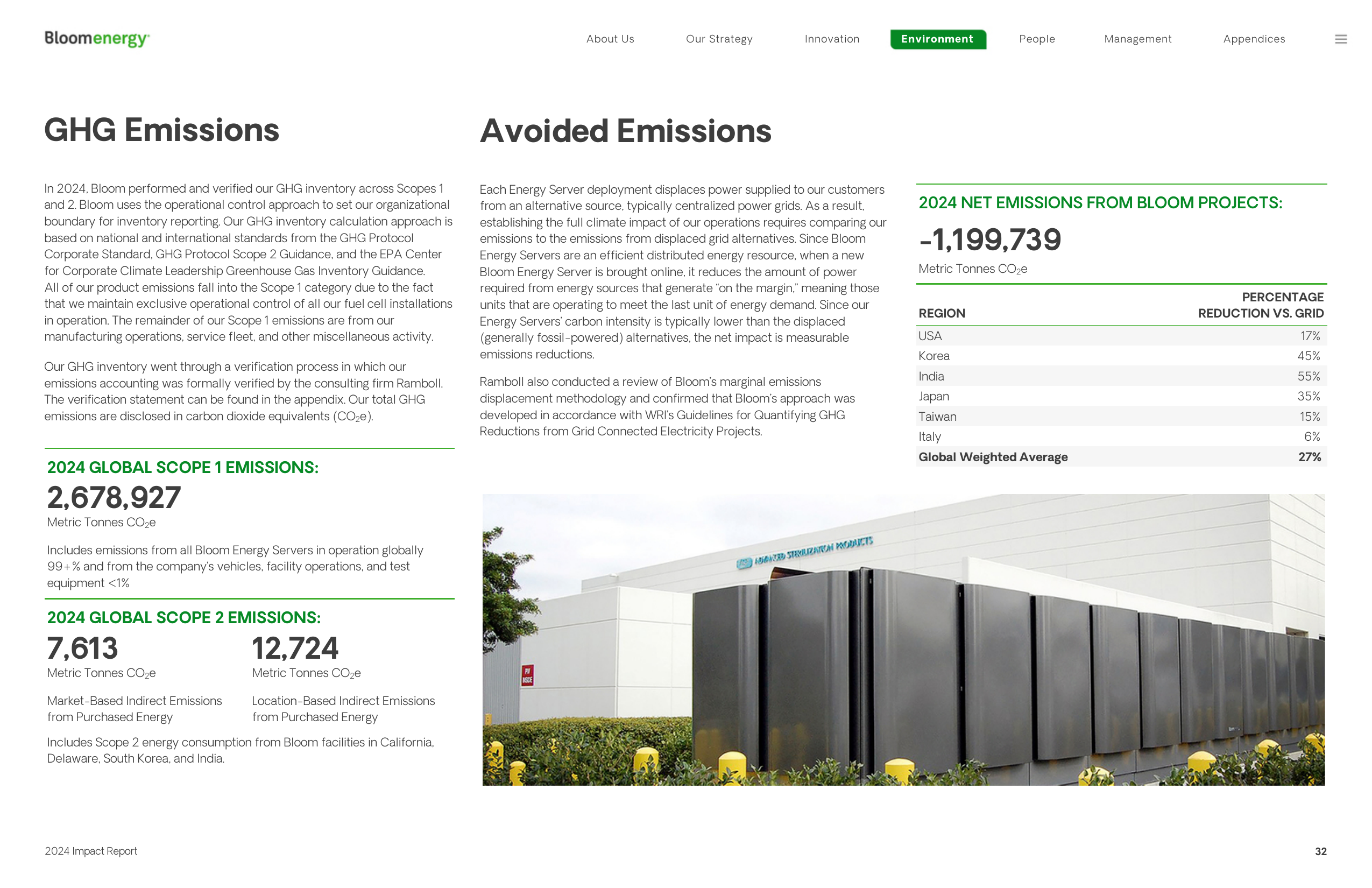Click the 2024 Impact Report footer
This screenshot has height=888, width=1372.
pos(90,851)
